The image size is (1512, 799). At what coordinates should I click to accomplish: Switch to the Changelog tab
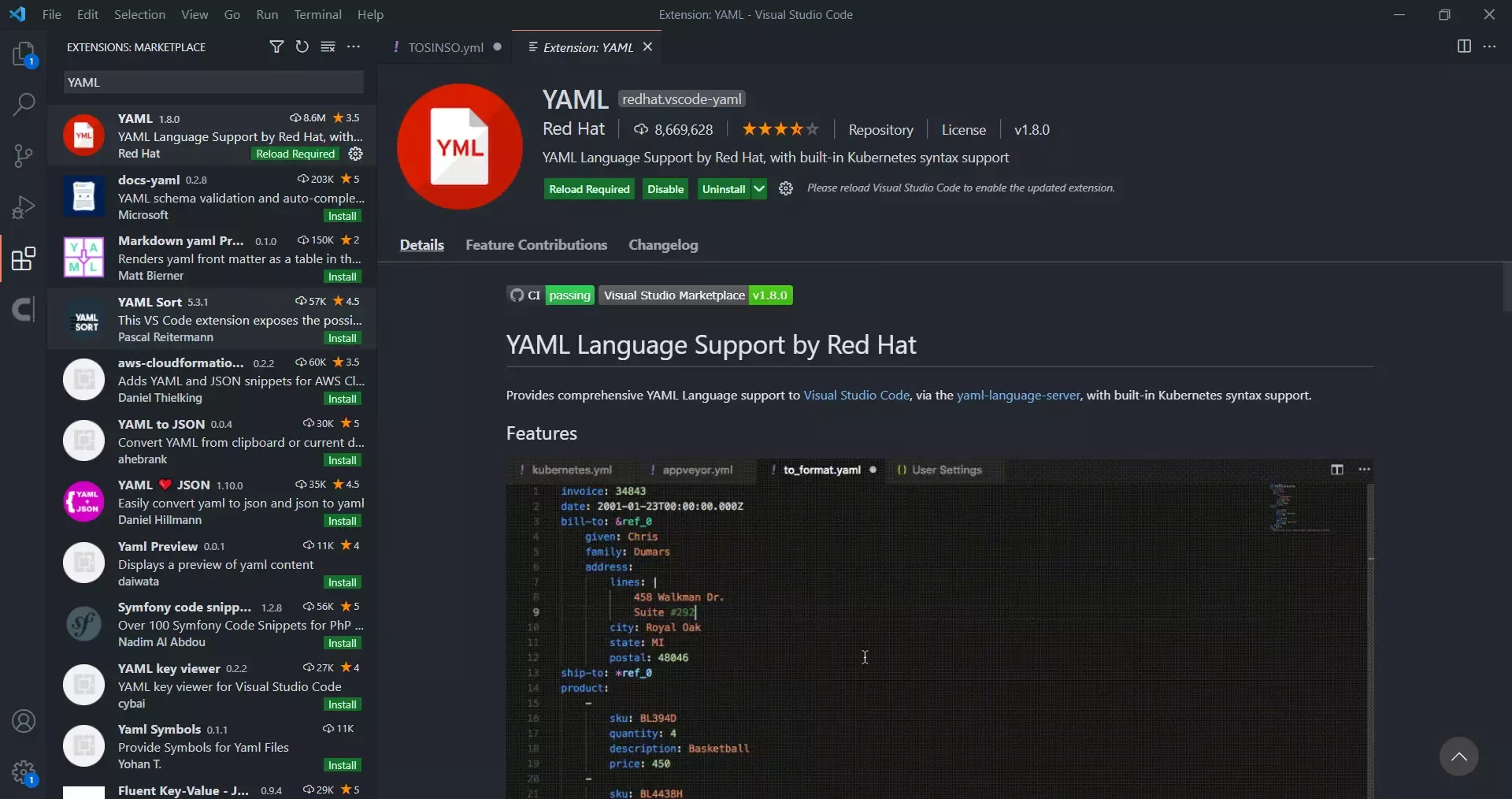point(663,245)
